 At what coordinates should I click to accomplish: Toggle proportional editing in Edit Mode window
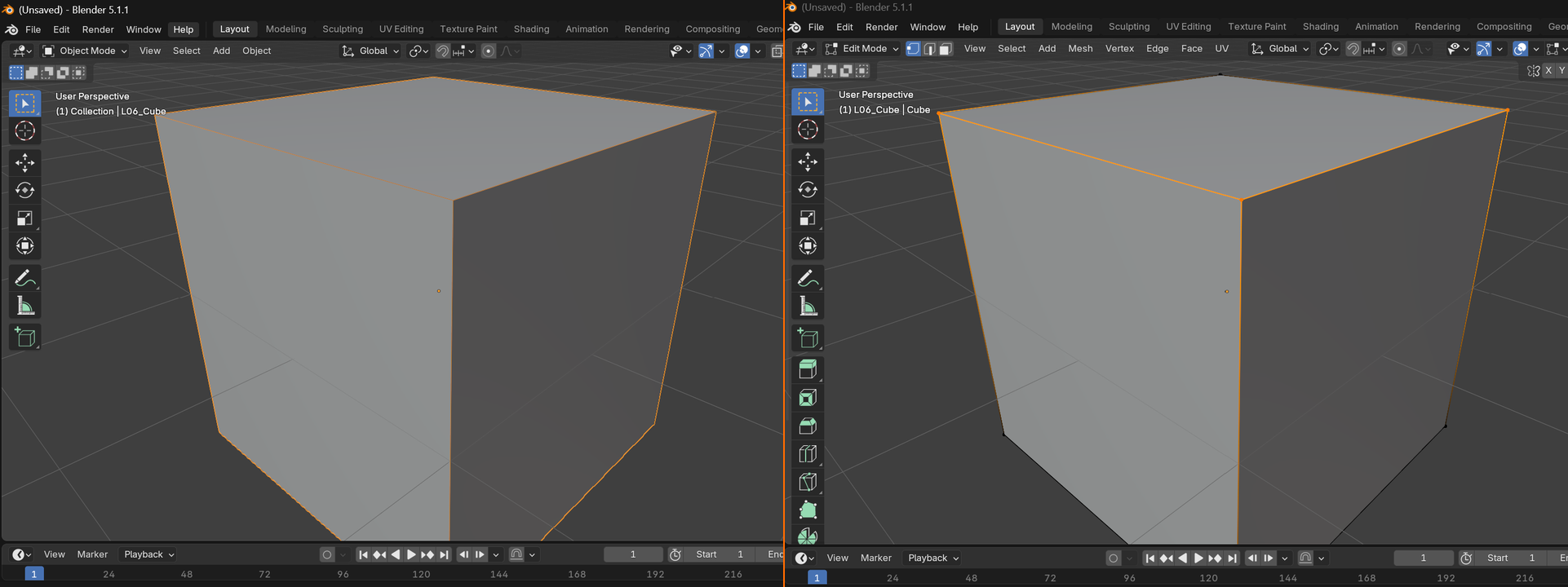(1399, 49)
